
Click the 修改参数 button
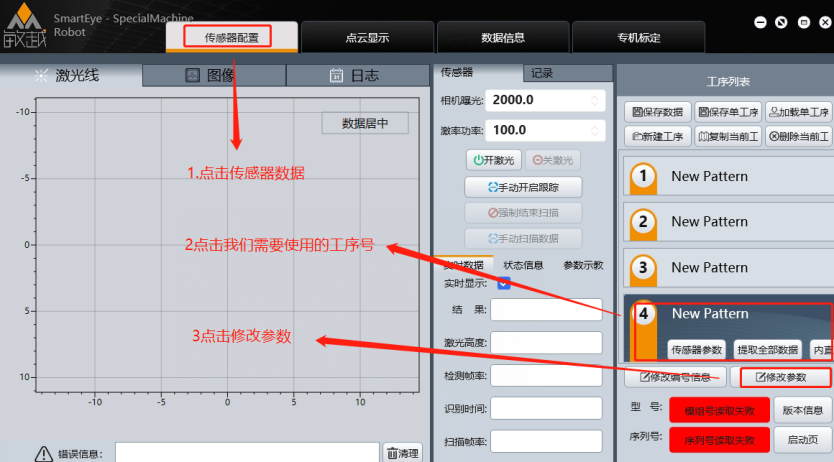pyautogui.click(x=781, y=377)
